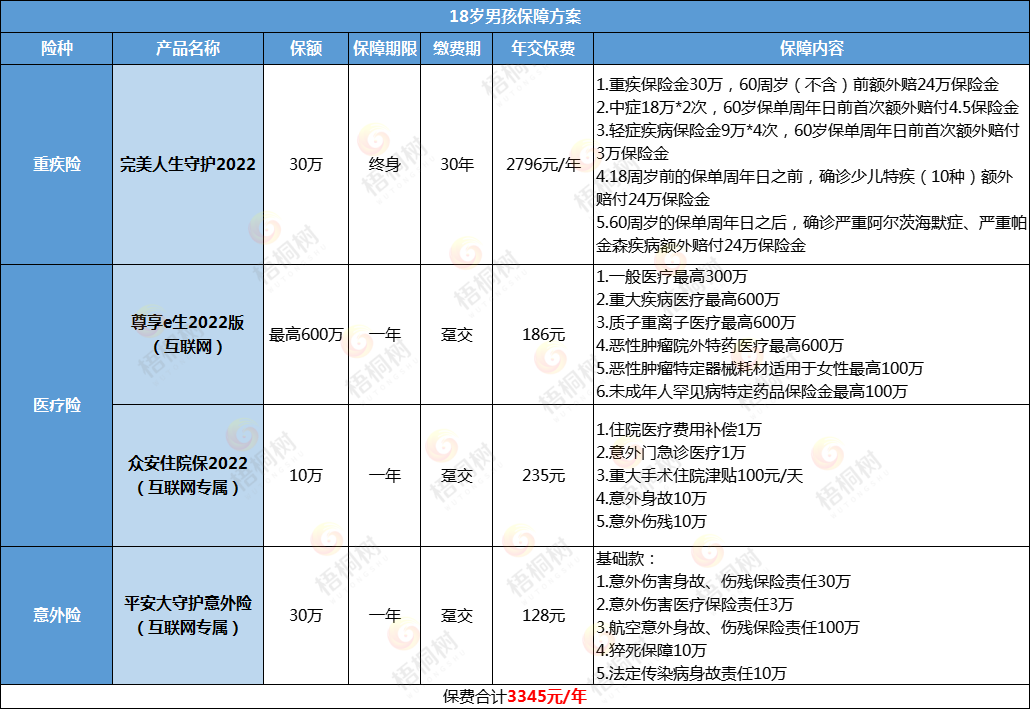Click '30万' coverage in 重疾险 row
Screen dimensions: 1030x709
(x=306, y=164)
